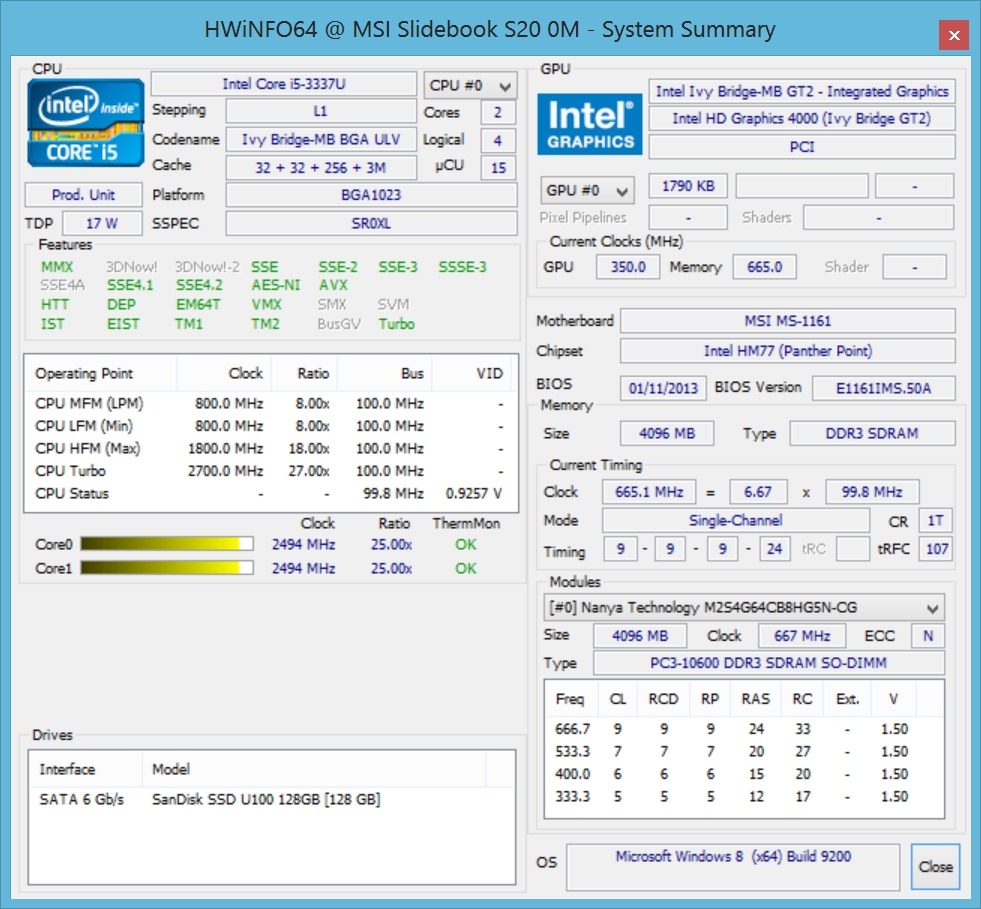Select the Intel Core i5-3337U name field

click(284, 84)
